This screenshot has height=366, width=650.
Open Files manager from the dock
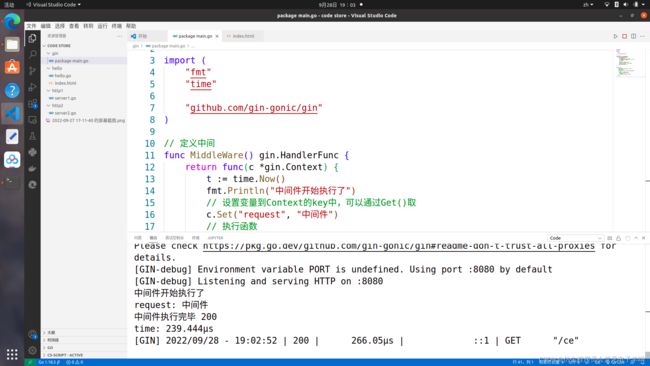coord(12,44)
